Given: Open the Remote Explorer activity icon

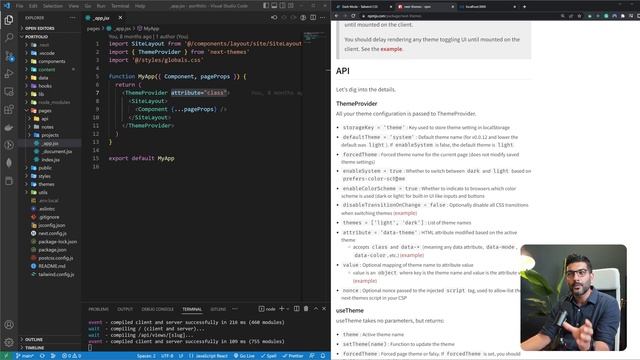Looking at the screenshot, I should [9, 91].
